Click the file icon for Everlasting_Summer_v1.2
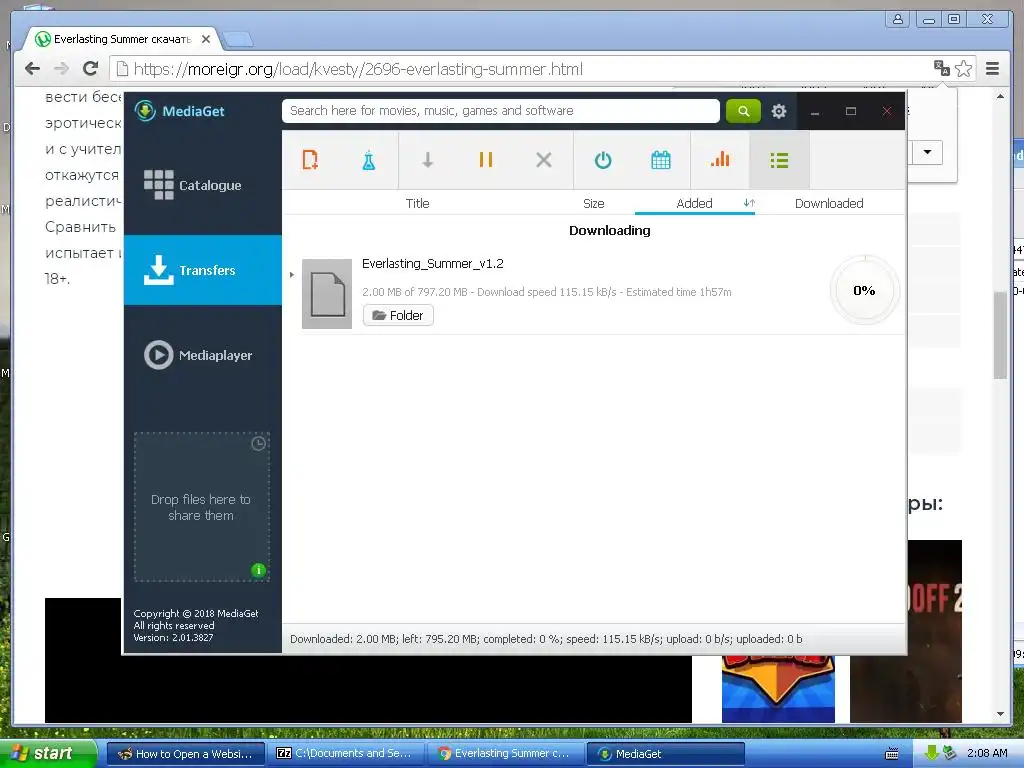The height and width of the screenshot is (768, 1024). coord(327,294)
